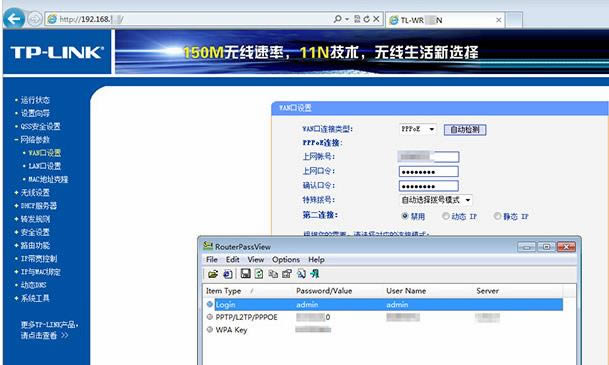Click the 上网口令 password field
Screen dimensions: 609x365
coord(428,172)
